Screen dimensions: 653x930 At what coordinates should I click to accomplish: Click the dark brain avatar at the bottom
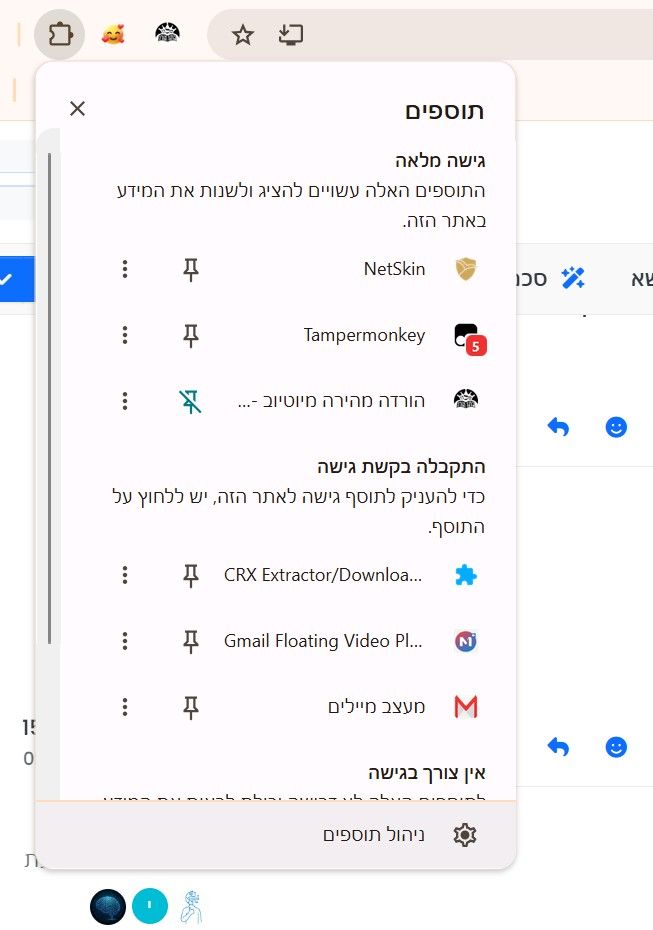tap(108, 906)
